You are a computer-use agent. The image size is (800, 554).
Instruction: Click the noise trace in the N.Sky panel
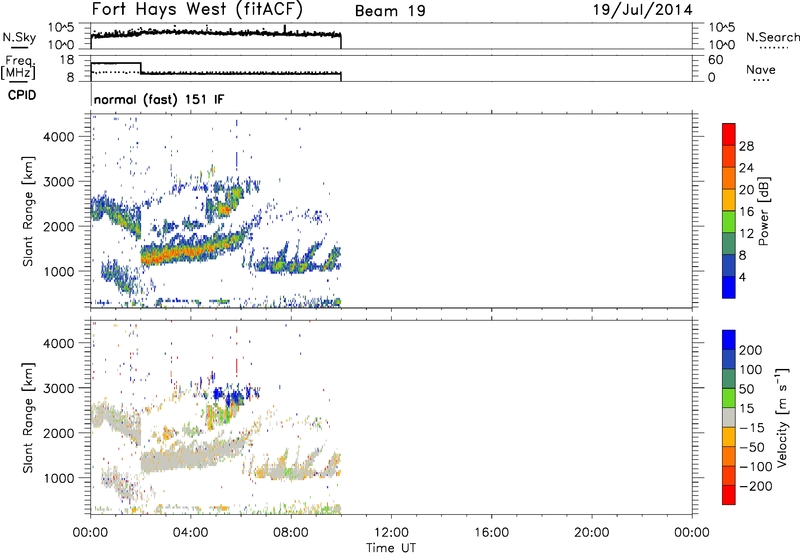click(216, 33)
